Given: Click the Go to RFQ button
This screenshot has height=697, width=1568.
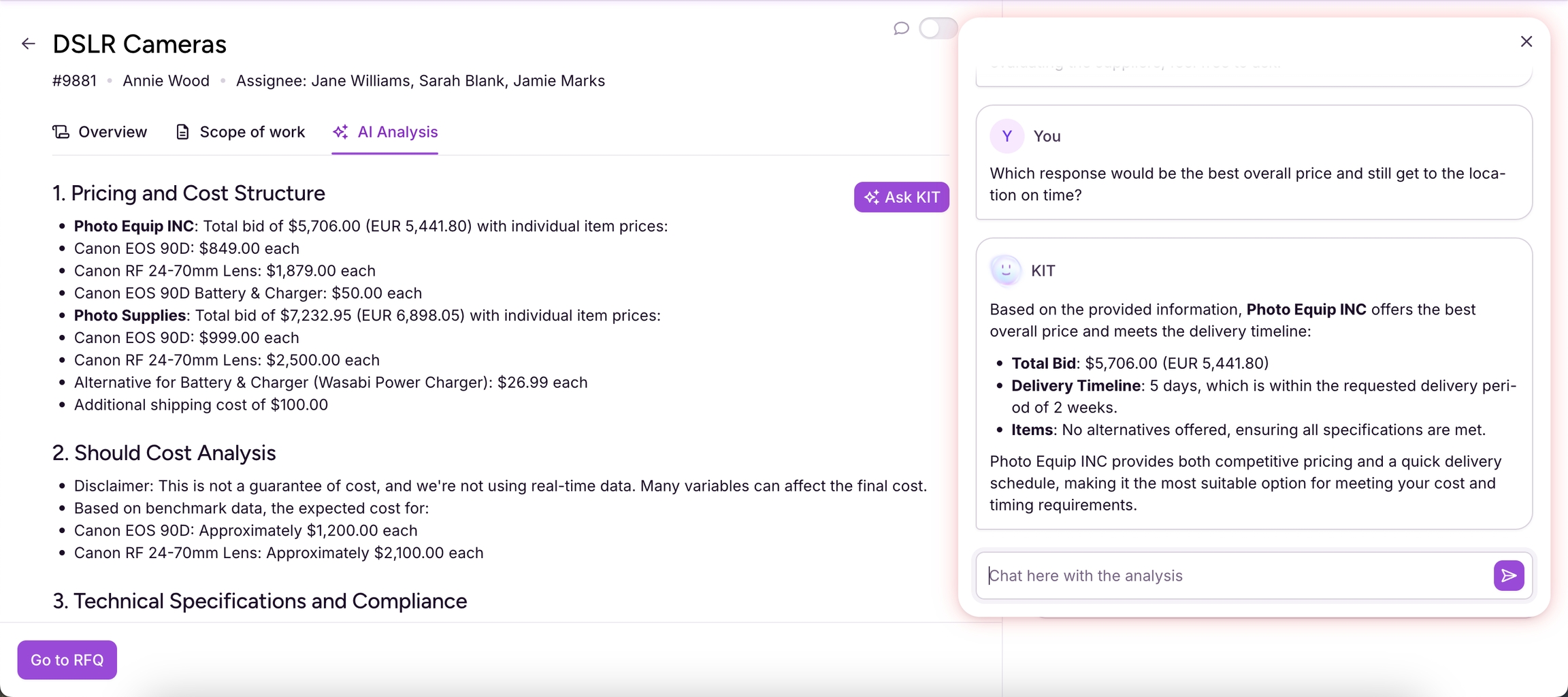Looking at the screenshot, I should click(x=67, y=660).
